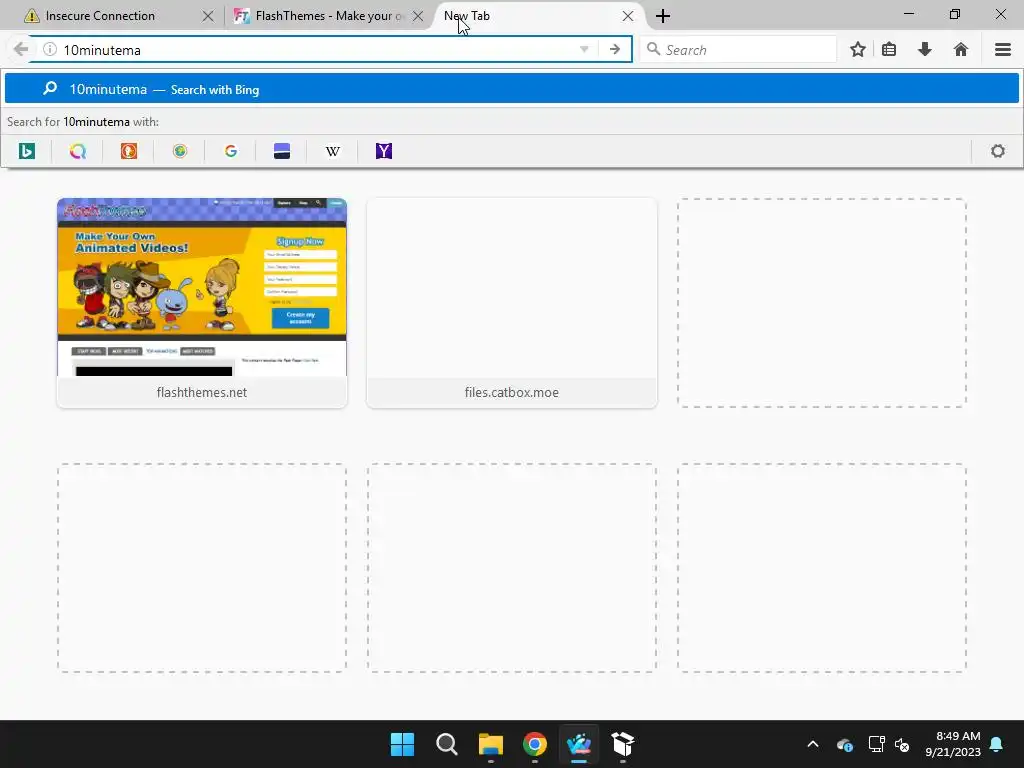The width and height of the screenshot is (1024, 768).
Task: Search with the Wikipedia engine icon
Action: point(332,152)
